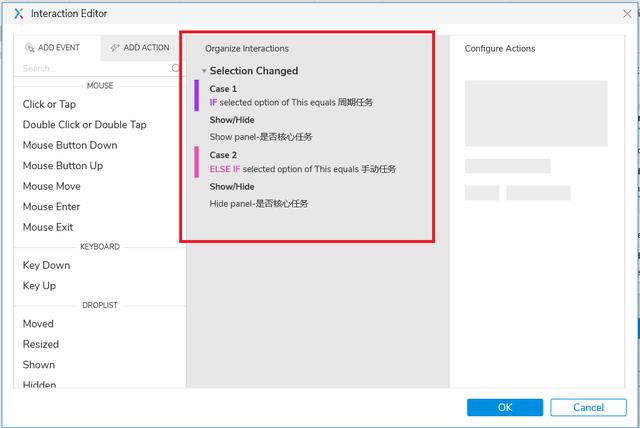Close the Interaction Editor dialog
This screenshot has height=428, width=640.
coord(627,14)
